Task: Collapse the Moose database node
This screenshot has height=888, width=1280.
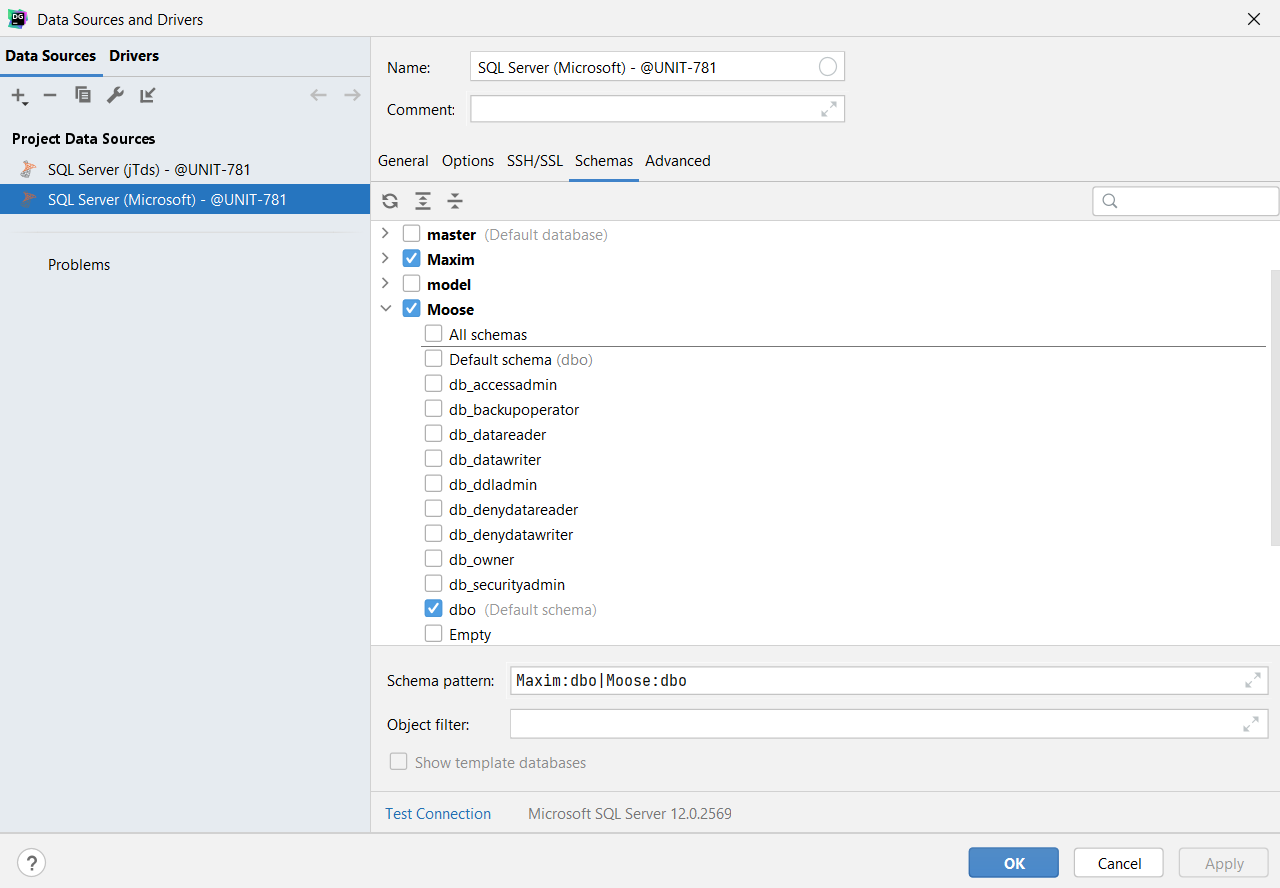Action: (385, 309)
